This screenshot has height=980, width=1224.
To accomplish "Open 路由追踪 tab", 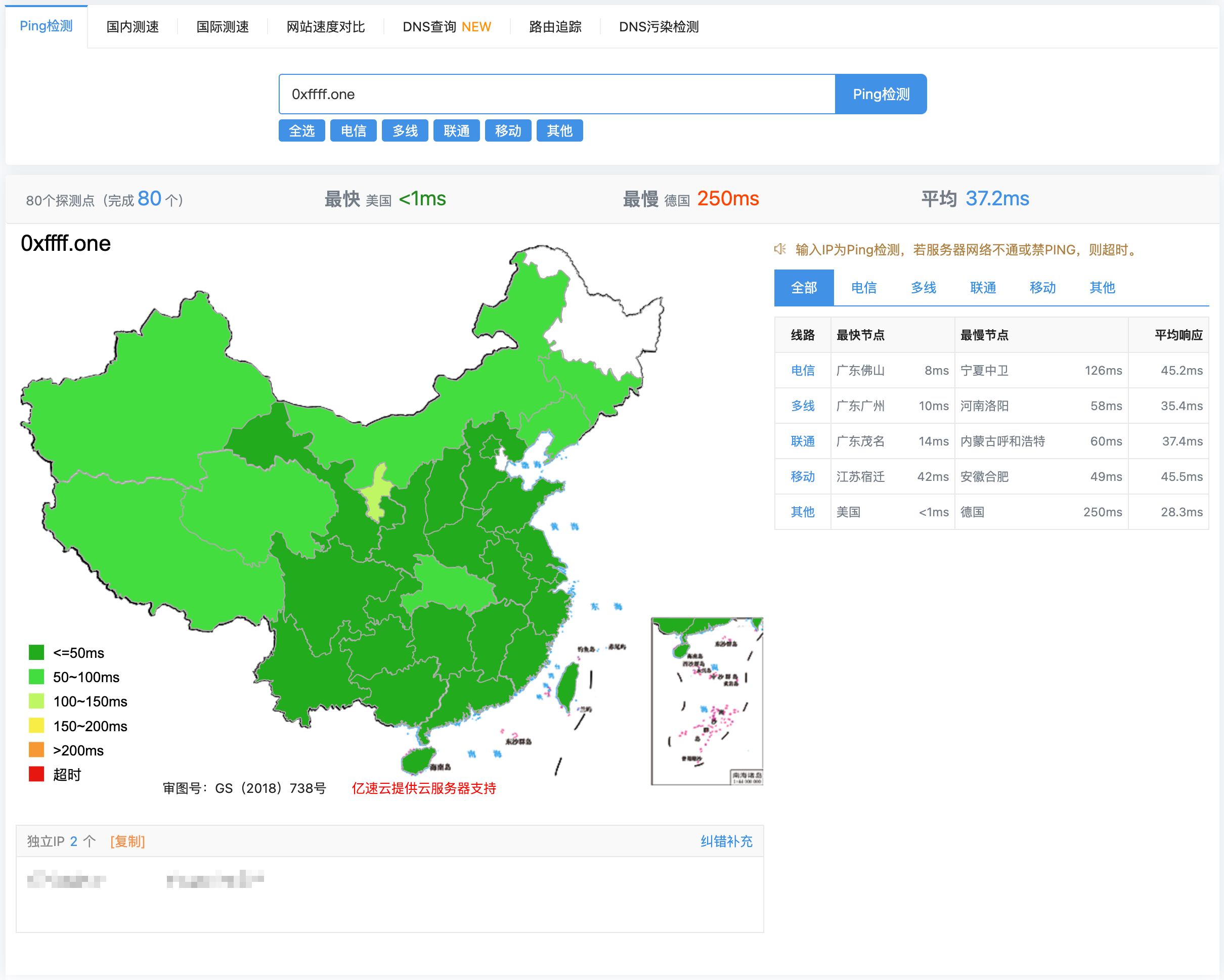I will 555,27.
